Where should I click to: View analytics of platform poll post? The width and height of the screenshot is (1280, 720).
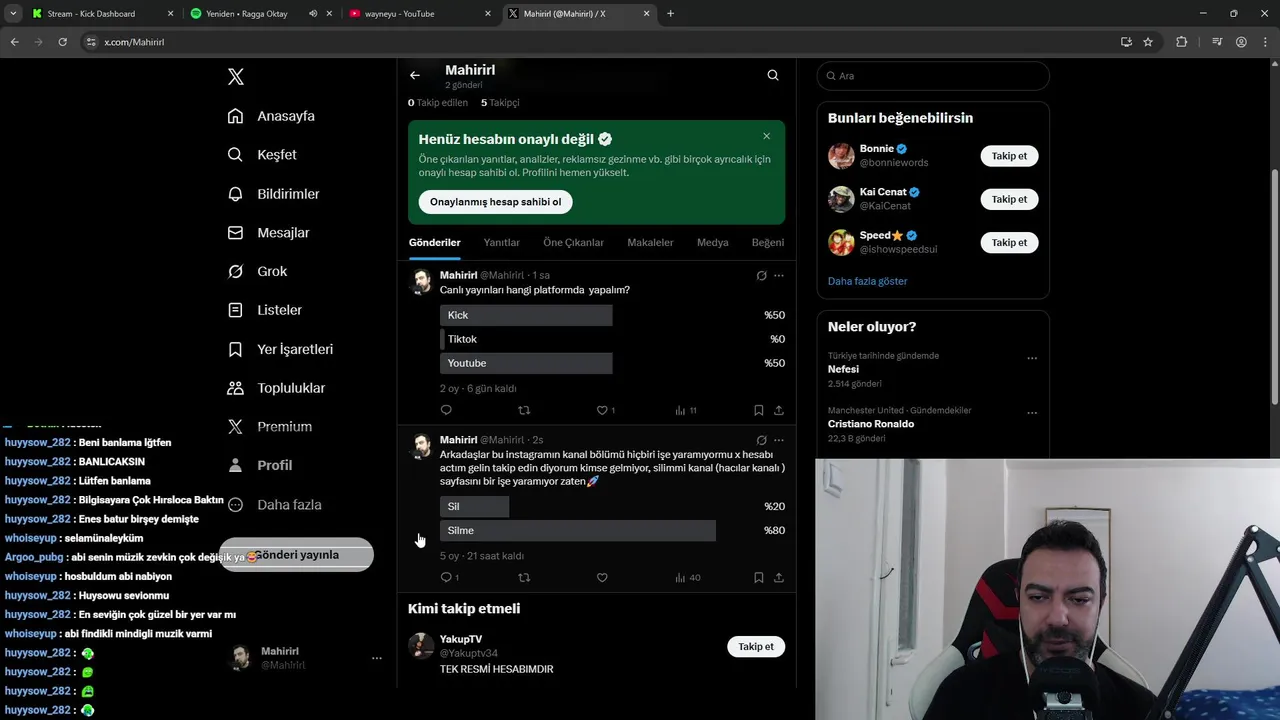(x=686, y=410)
